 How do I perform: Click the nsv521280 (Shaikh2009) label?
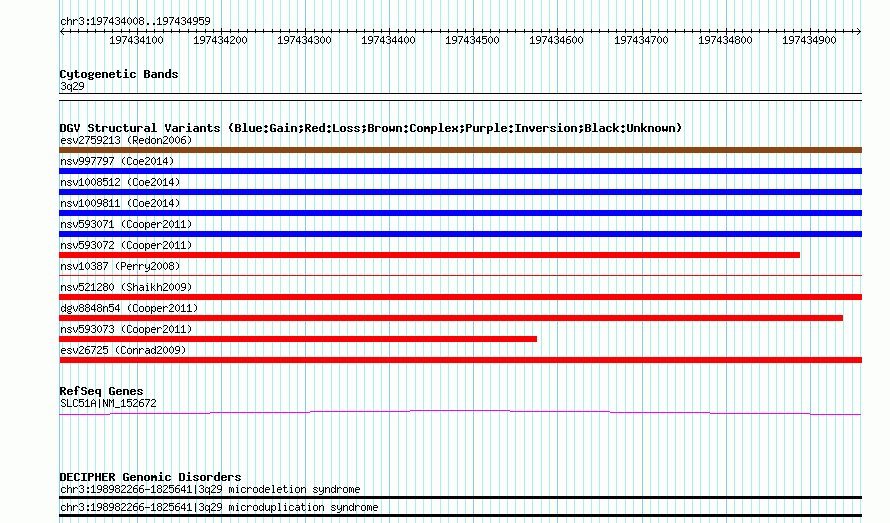(x=126, y=287)
